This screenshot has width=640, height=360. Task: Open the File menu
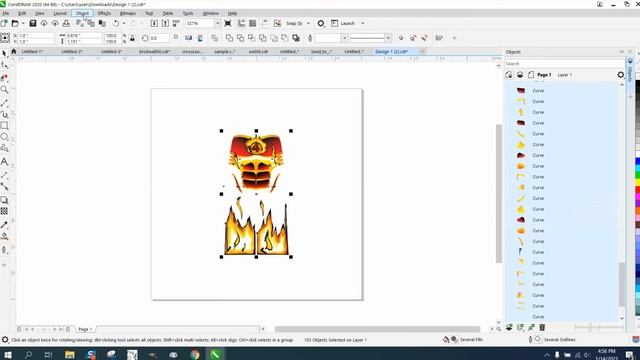[6, 13]
